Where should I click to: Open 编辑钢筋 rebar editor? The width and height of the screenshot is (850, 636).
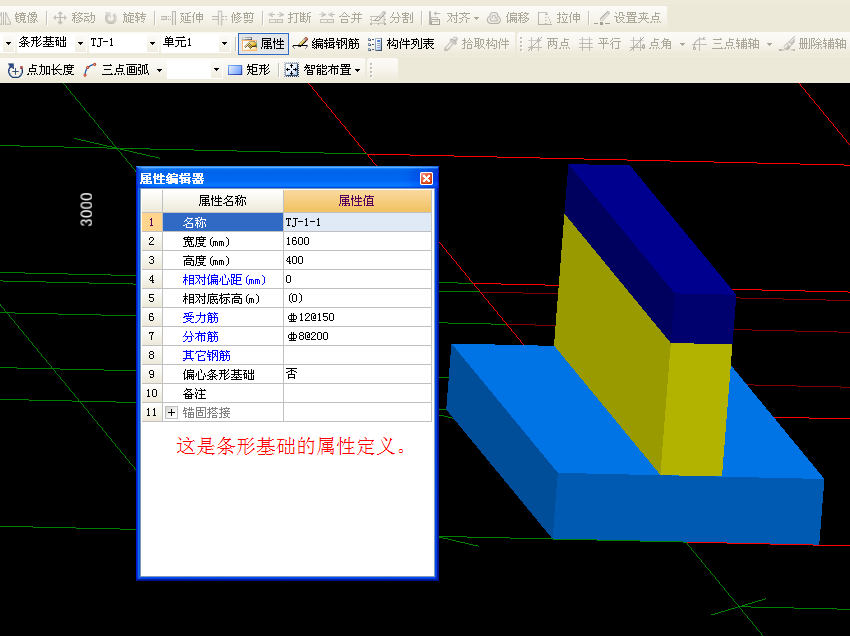coord(326,44)
